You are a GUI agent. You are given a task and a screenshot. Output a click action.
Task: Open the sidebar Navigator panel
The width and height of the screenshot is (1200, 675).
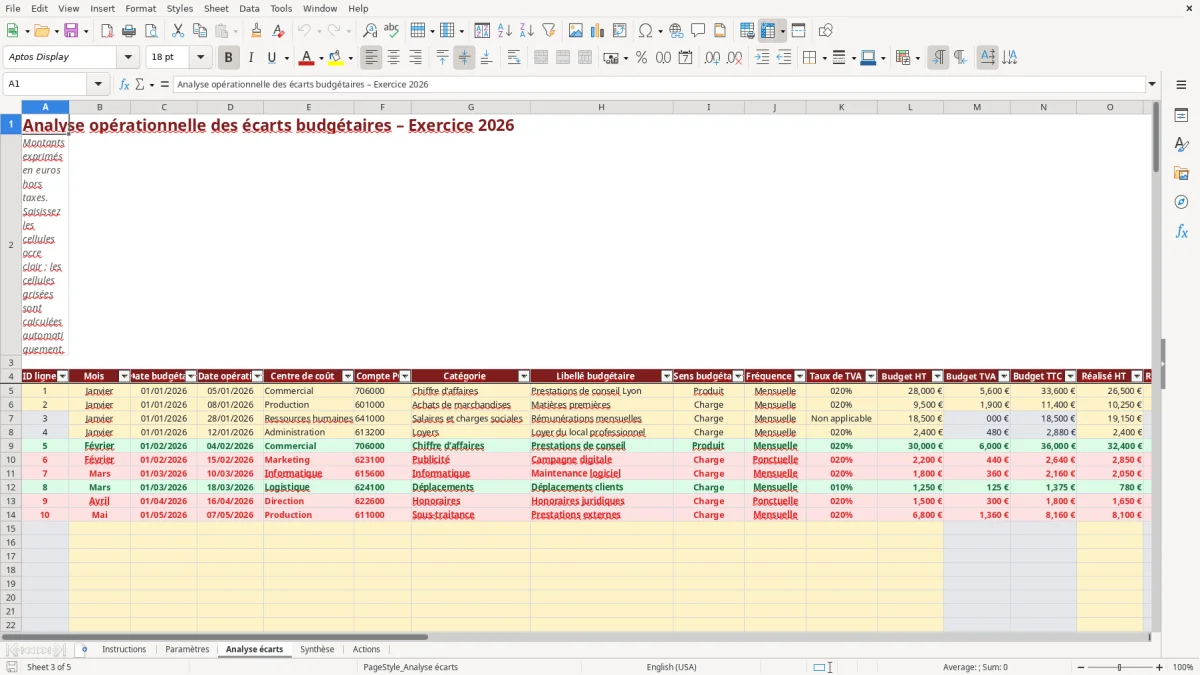point(1181,202)
